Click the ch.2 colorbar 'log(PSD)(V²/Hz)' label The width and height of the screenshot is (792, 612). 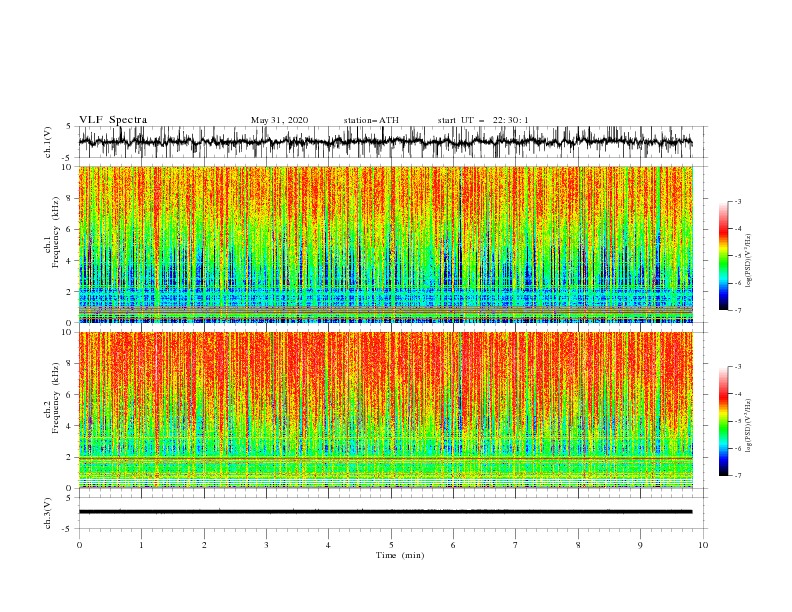pos(748,425)
